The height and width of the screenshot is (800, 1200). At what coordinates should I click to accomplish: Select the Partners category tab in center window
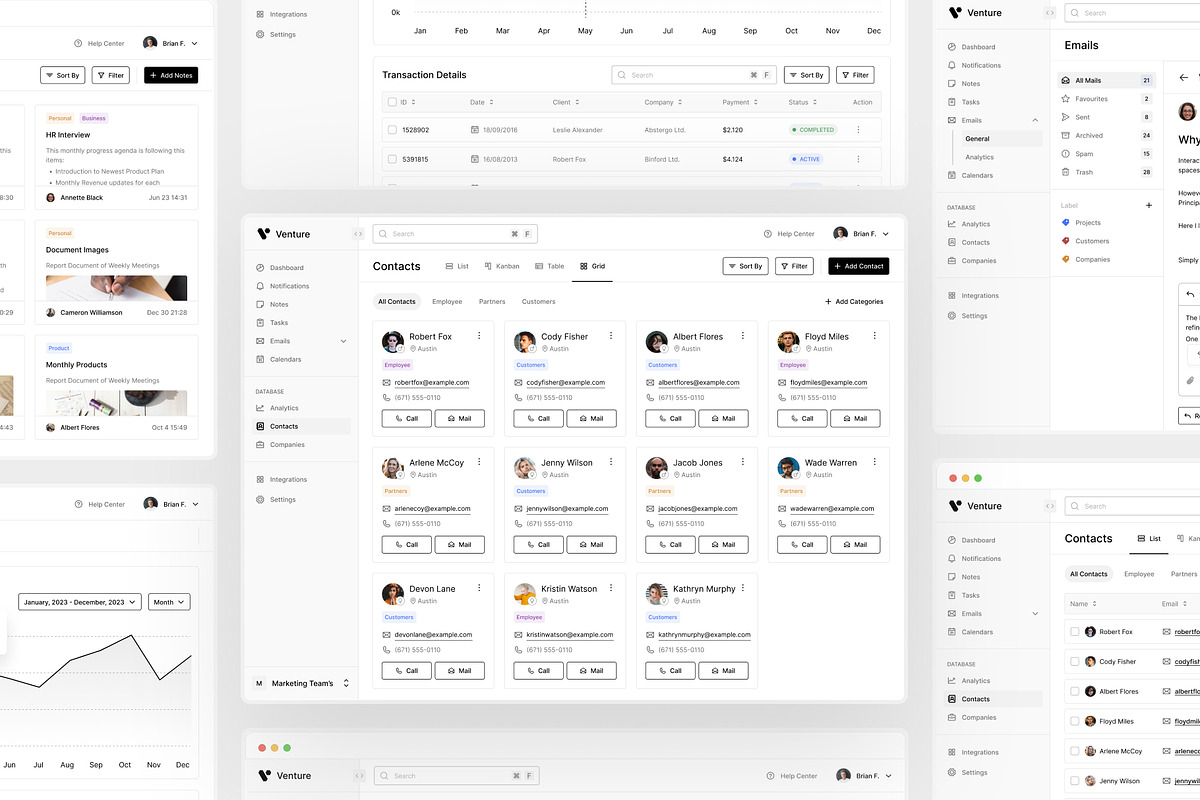point(492,301)
